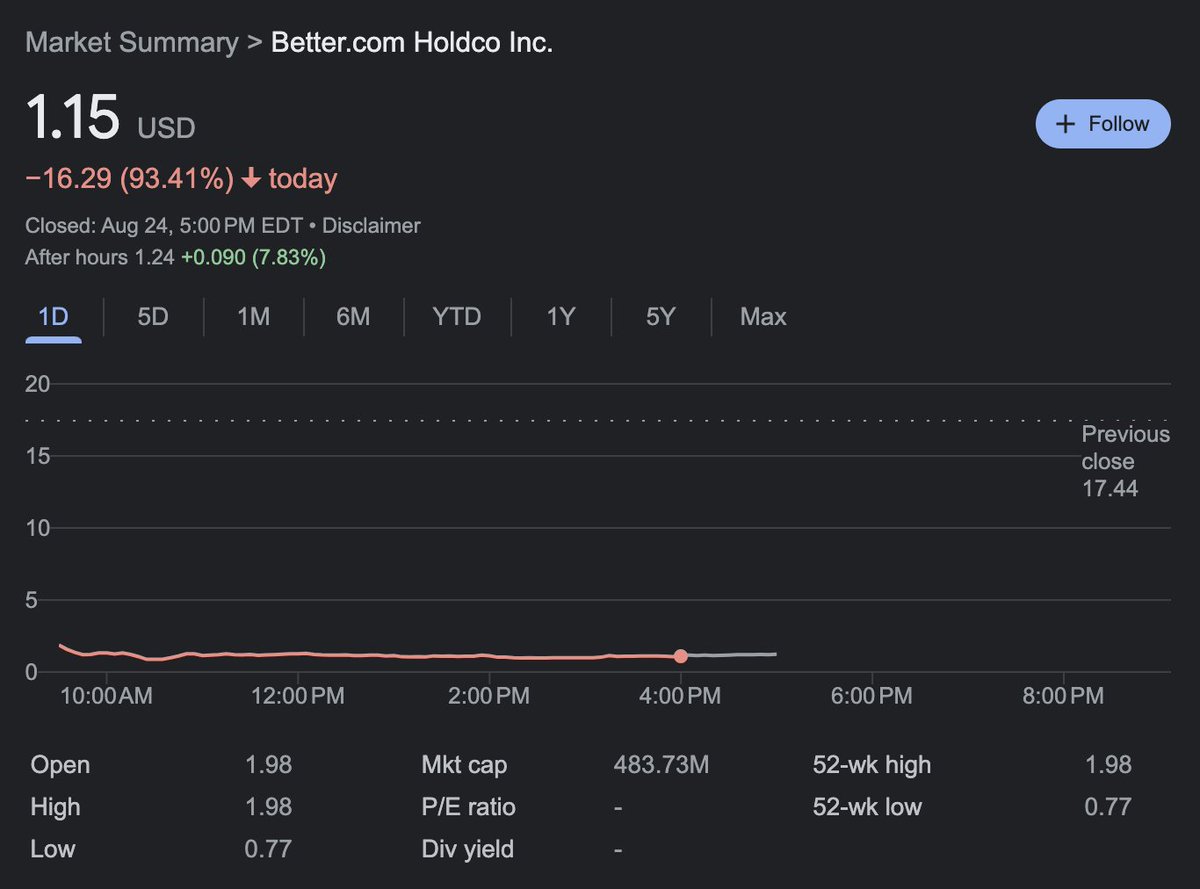Viewport: 1200px width, 889px height.
Task: Click the Mkt cap value 483.73M
Action: click(x=661, y=765)
